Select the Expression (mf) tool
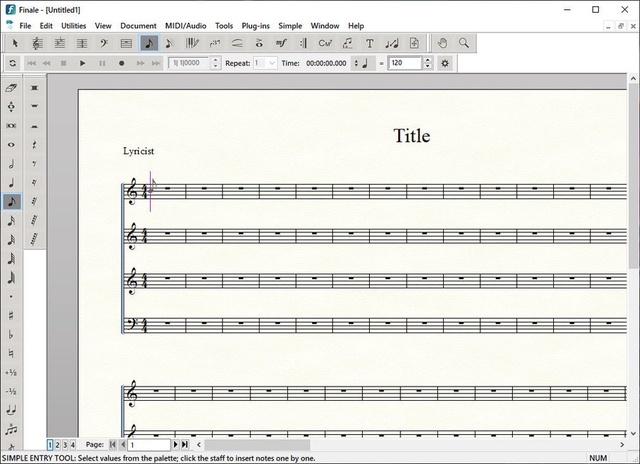Viewport: 640px width, 464px height. (x=281, y=43)
